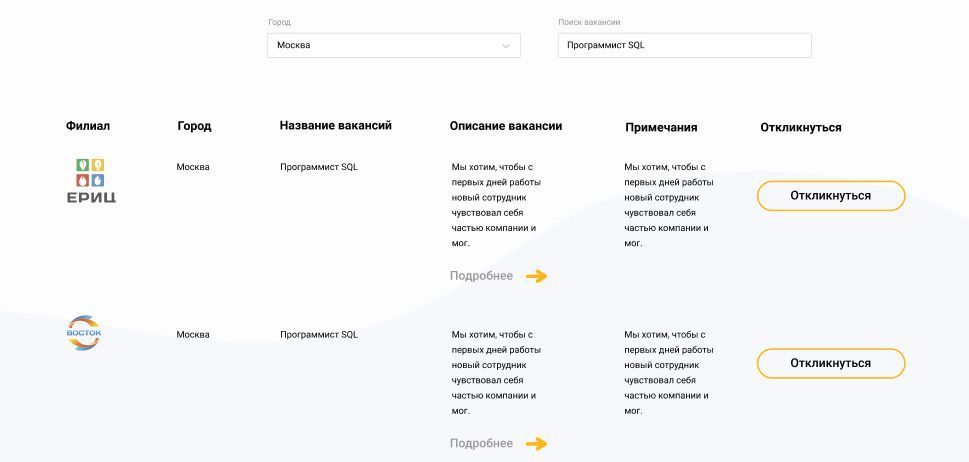
Task: Select Программист SQL title in the ЕРИЦ row
Action: click(x=318, y=167)
